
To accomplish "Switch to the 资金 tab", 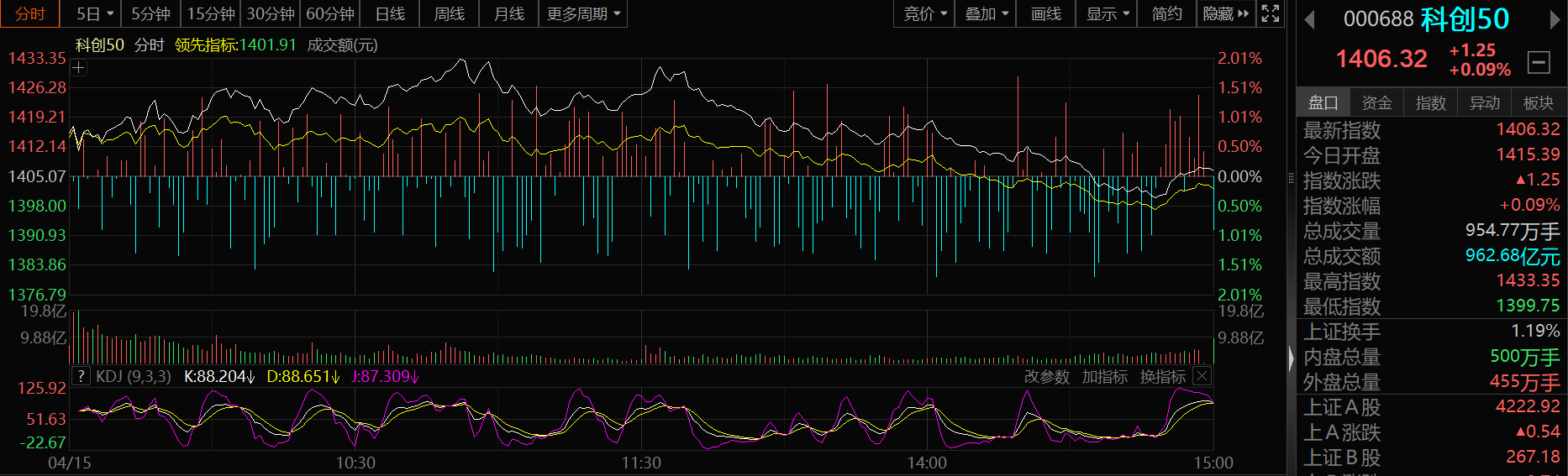I will pyautogui.click(x=1376, y=102).
